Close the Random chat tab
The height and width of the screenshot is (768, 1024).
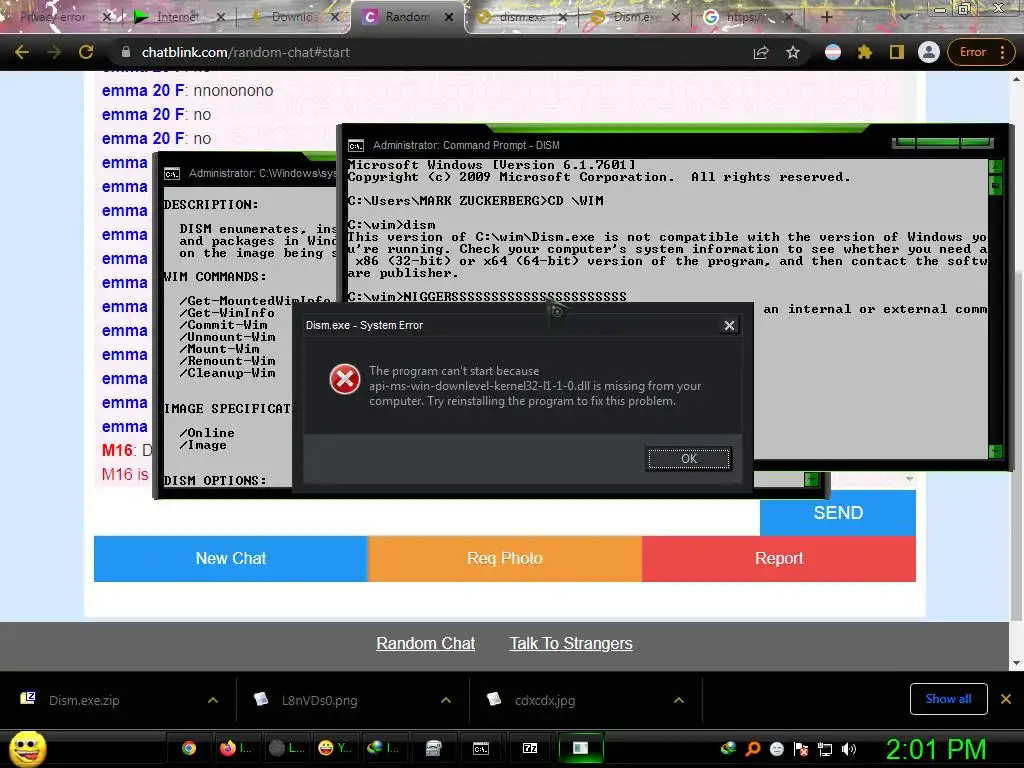[x=449, y=18]
